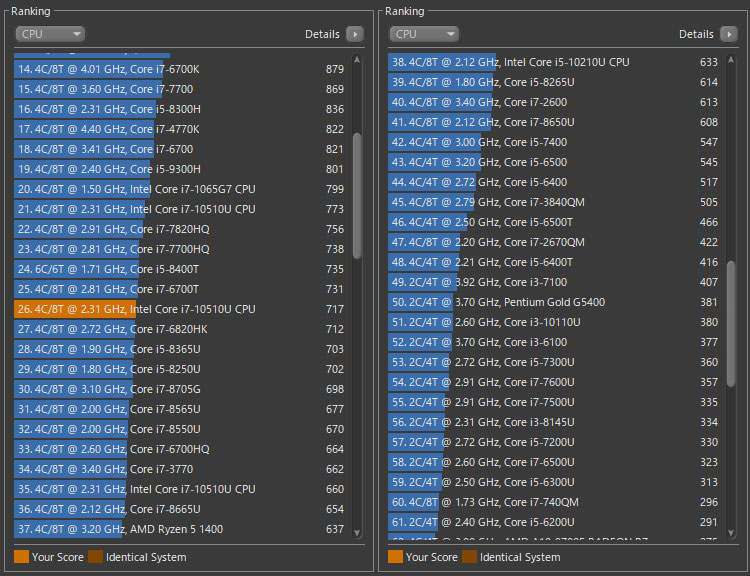Select row 31 Core i7-8565U

(181, 409)
